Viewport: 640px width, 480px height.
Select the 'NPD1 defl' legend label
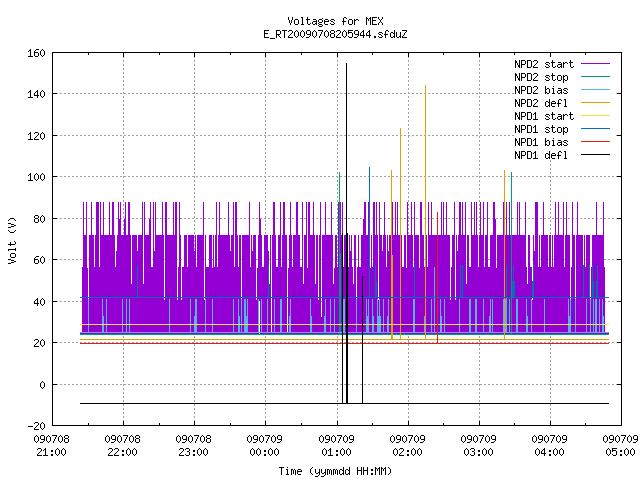point(541,156)
